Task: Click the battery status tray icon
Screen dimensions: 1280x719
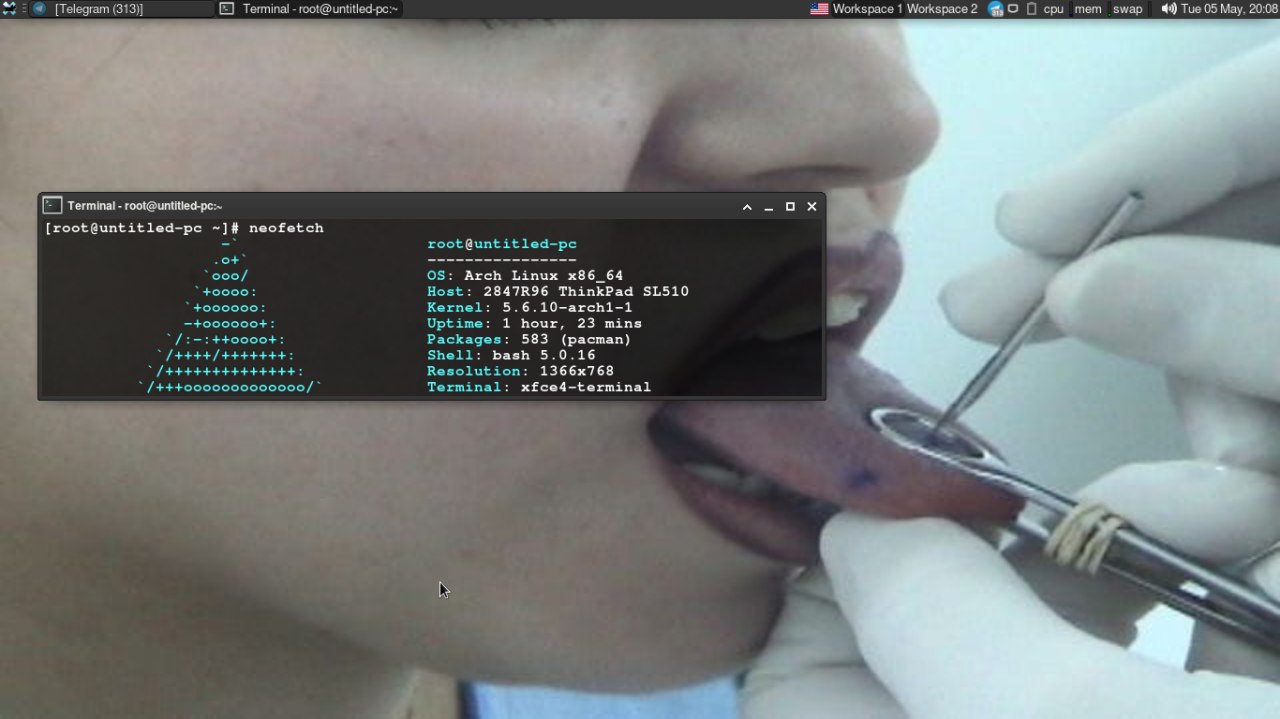Action: [1031, 9]
